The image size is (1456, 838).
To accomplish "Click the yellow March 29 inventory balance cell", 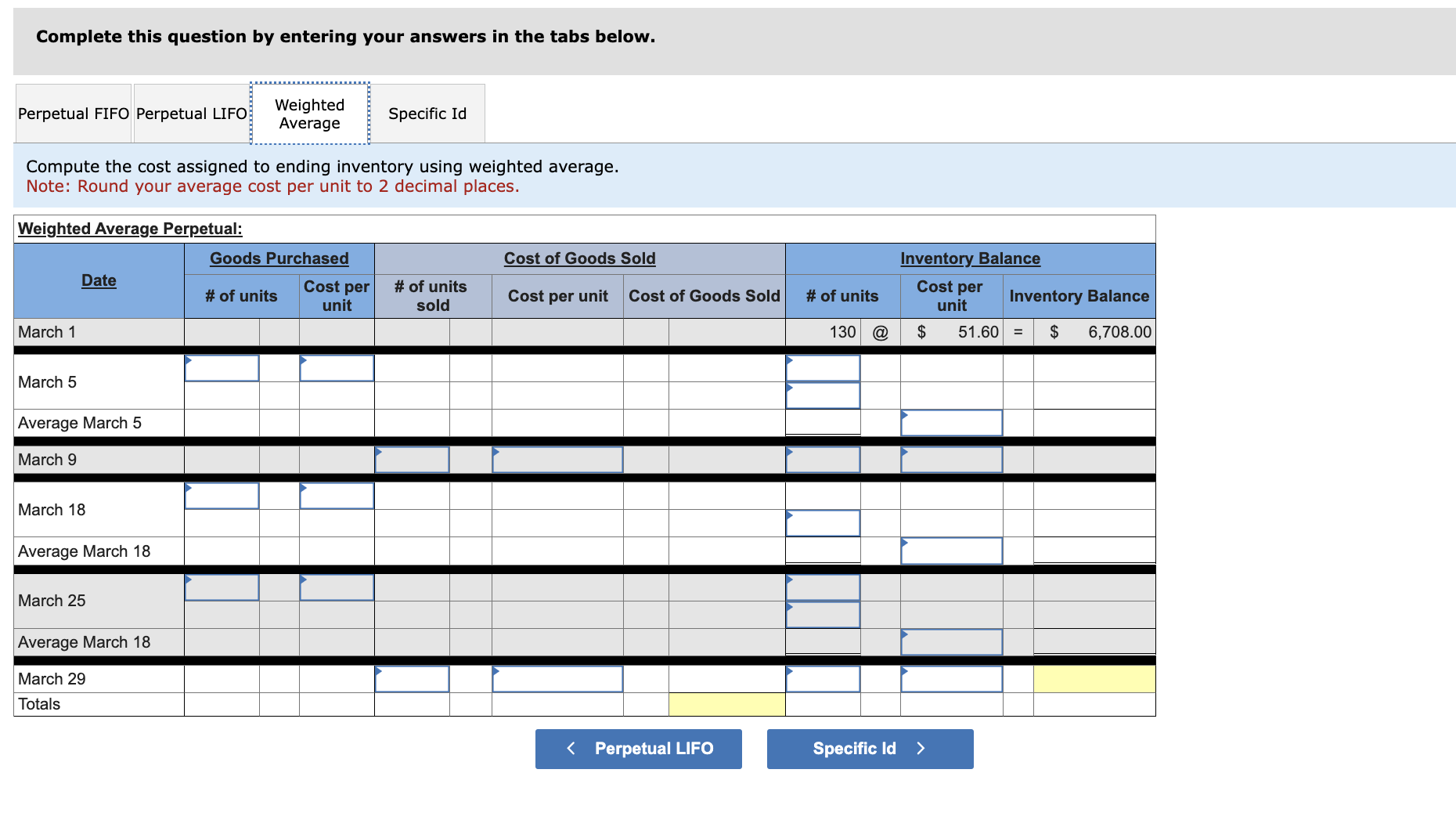I will tap(1094, 679).
